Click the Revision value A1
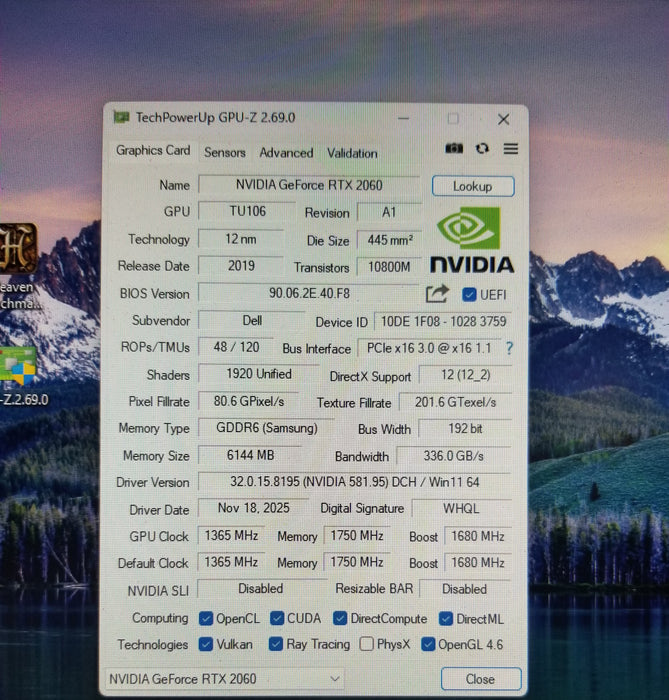The height and width of the screenshot is (700, 669). (x=389, y=212)
